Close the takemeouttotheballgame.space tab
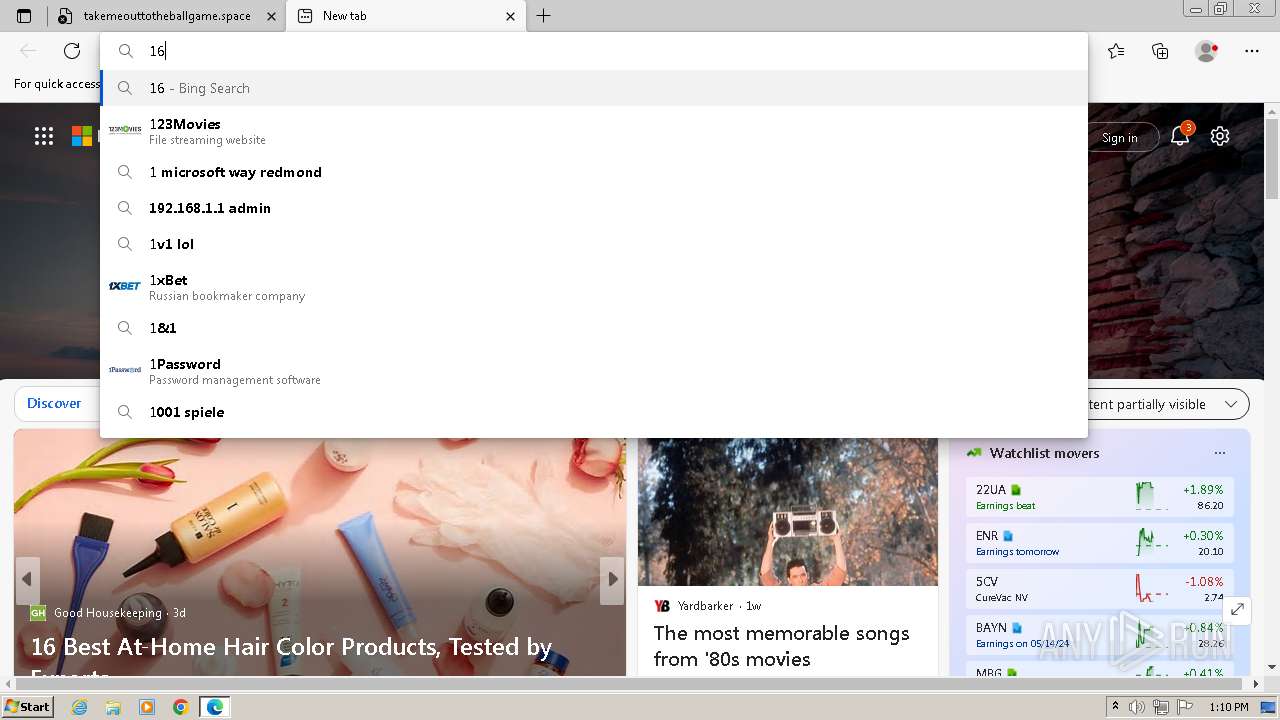This screenshot has width=1280, height=720. click(271, 16)
